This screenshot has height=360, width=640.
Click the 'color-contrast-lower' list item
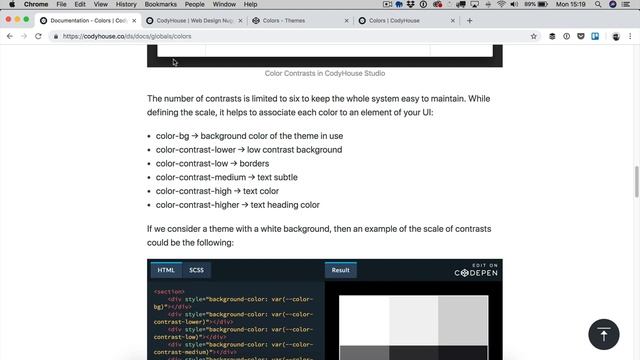249,150
